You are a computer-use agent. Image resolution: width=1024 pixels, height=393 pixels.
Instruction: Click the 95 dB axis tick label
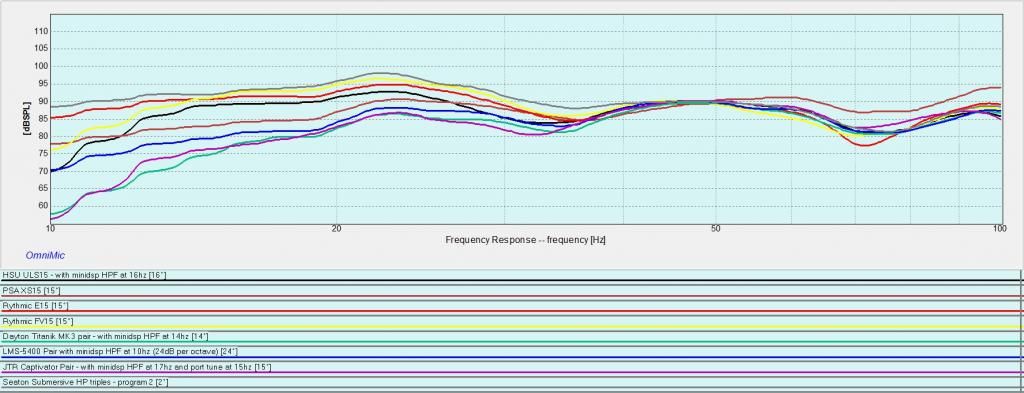[42, 84]
